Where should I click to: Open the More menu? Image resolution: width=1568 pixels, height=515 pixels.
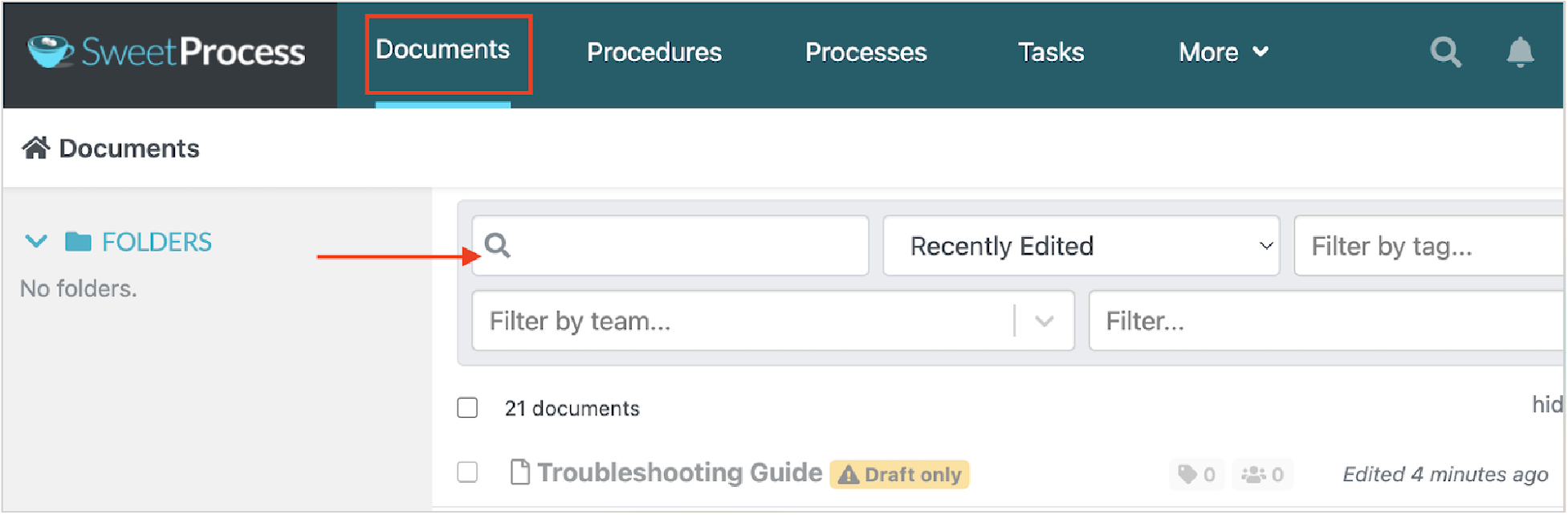(x=1222, y=52)
